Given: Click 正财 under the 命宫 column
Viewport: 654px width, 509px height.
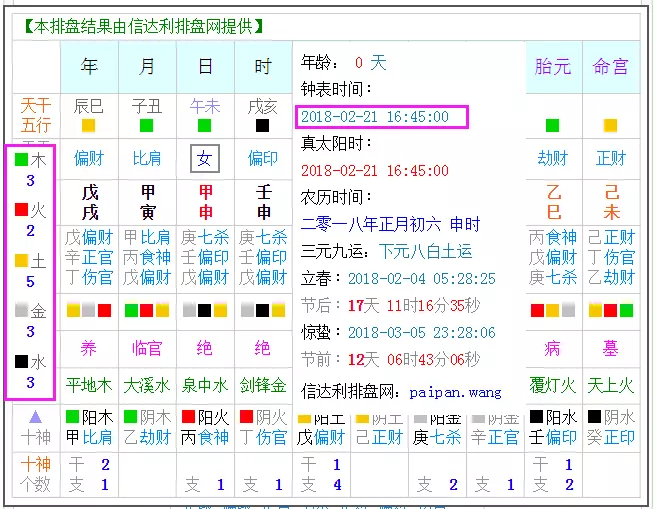Looking at the screenshot, I should pyautogui.click(x=611, y=159).
